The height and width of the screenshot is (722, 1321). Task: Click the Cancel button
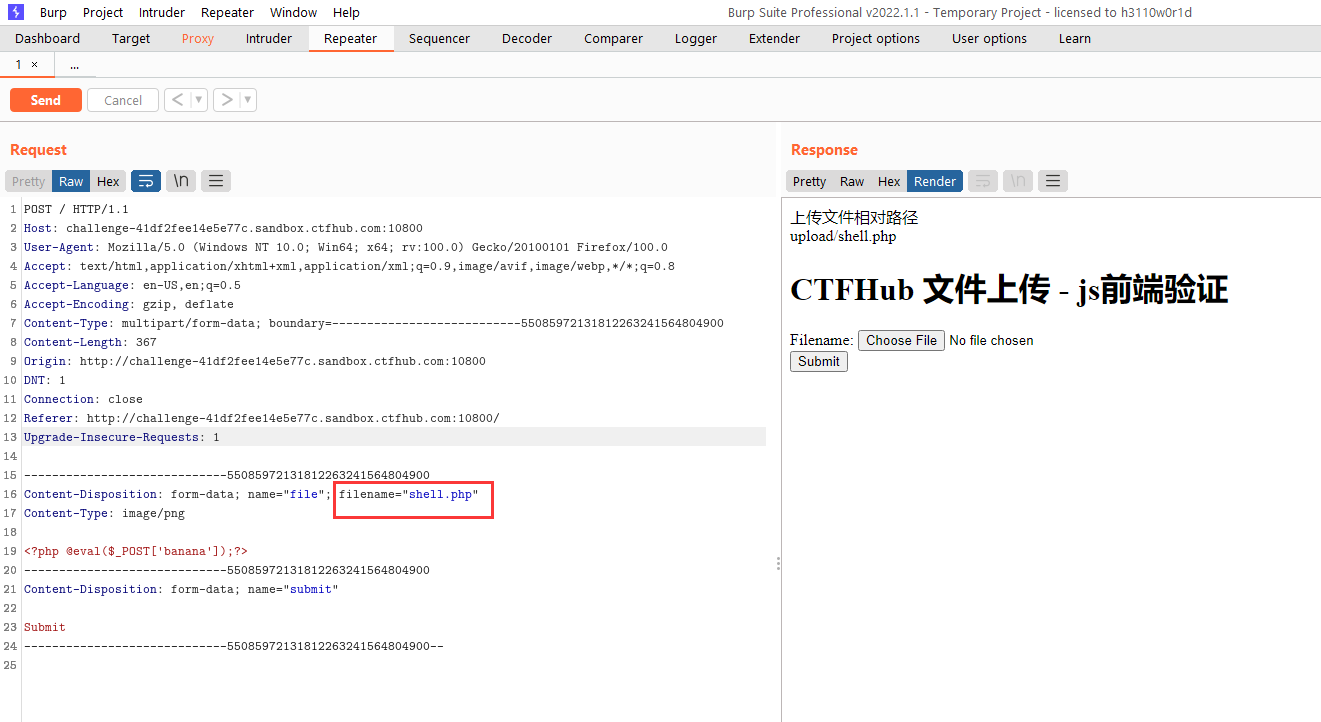point(123,100)
